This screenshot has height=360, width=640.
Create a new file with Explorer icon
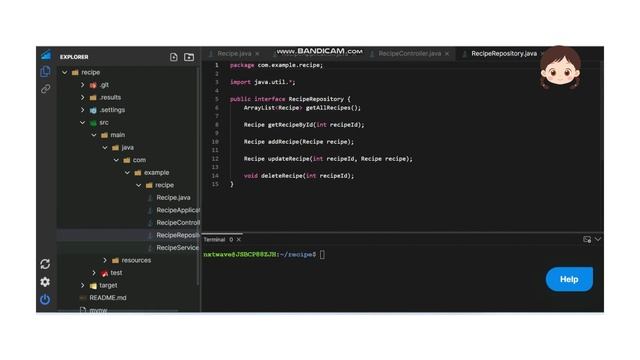[x=173, y=57]
